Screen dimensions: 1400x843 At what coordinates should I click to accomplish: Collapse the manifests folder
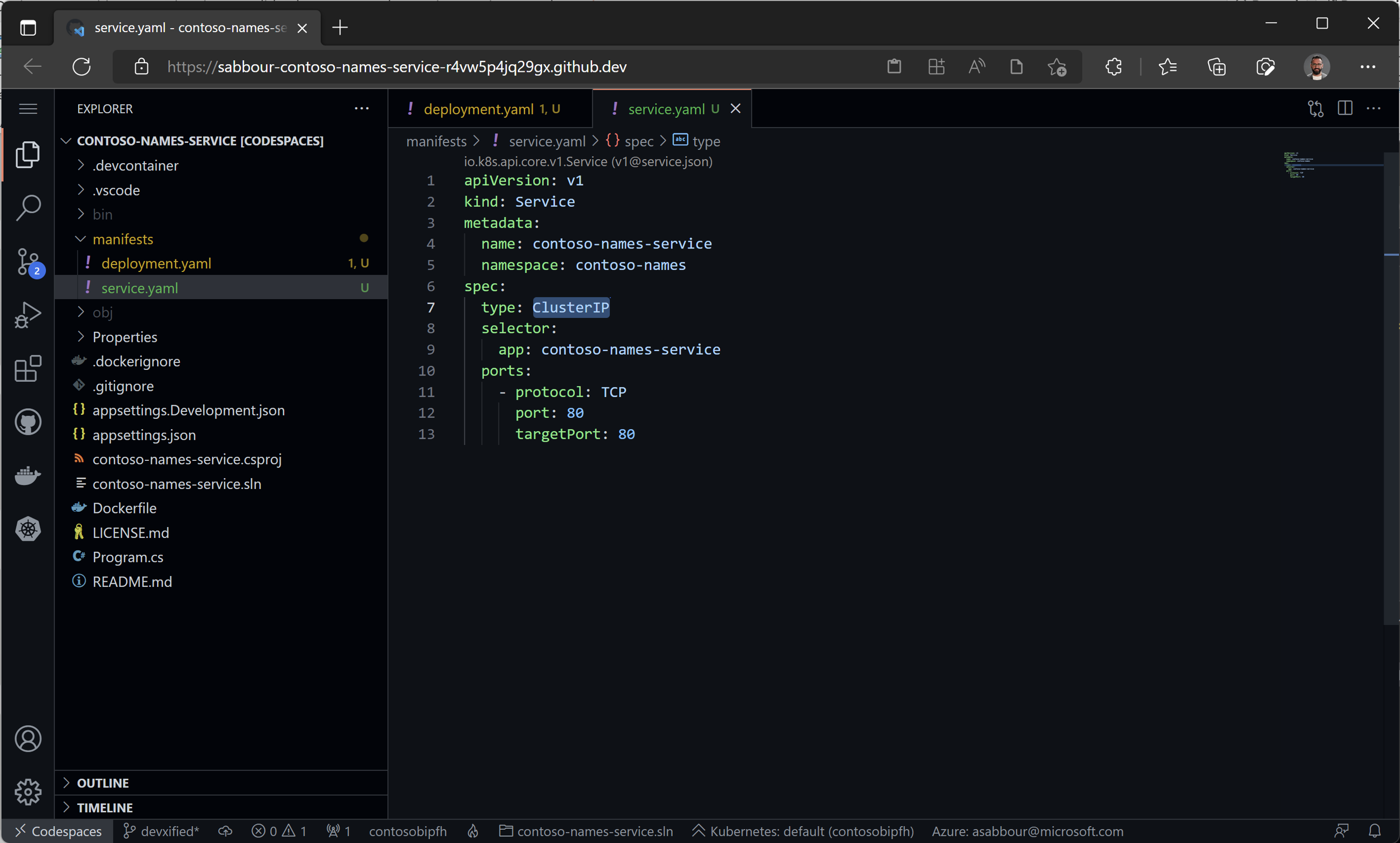[x=122, y=239]
